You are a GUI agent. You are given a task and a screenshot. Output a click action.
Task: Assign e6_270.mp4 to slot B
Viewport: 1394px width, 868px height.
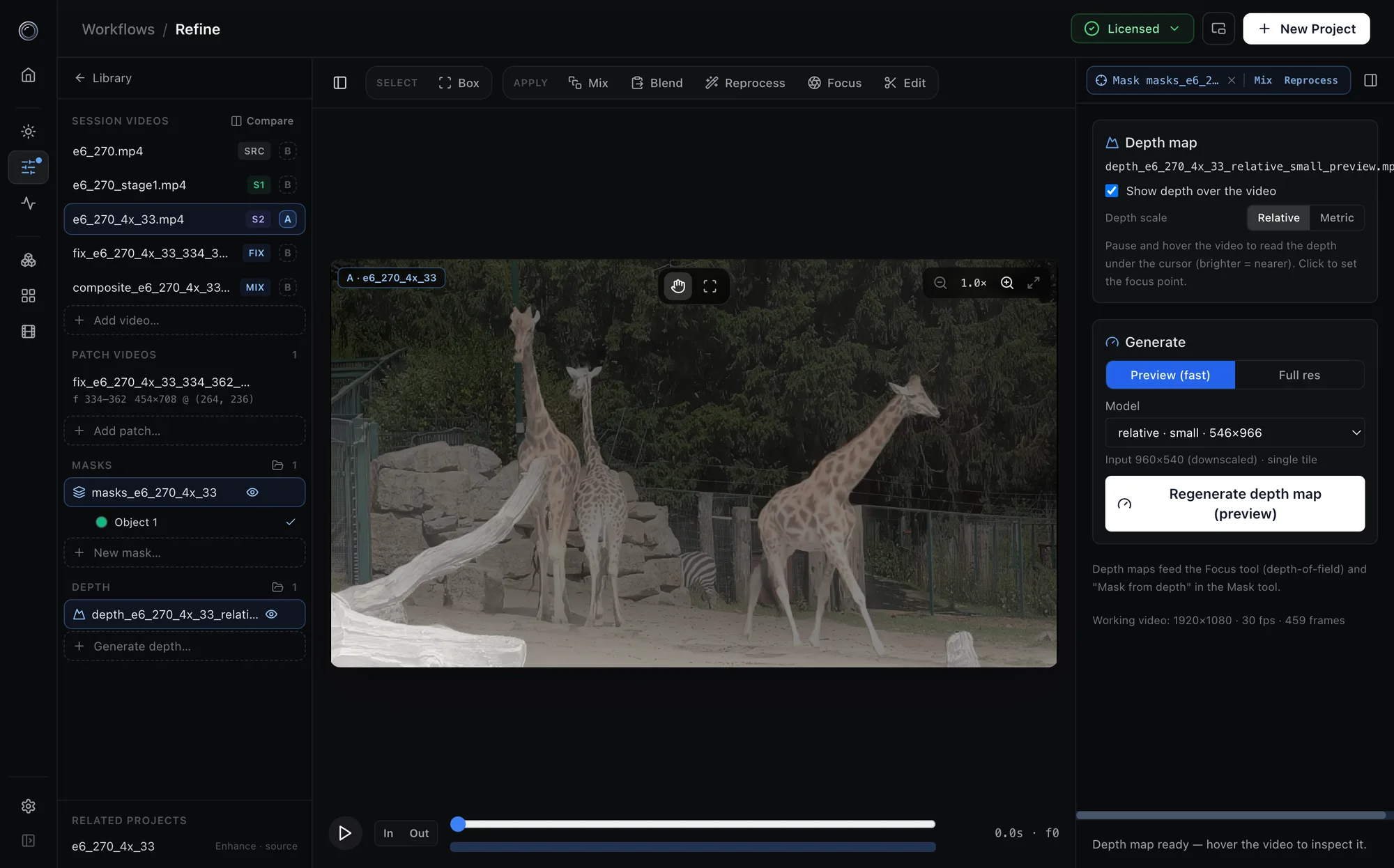287,151
